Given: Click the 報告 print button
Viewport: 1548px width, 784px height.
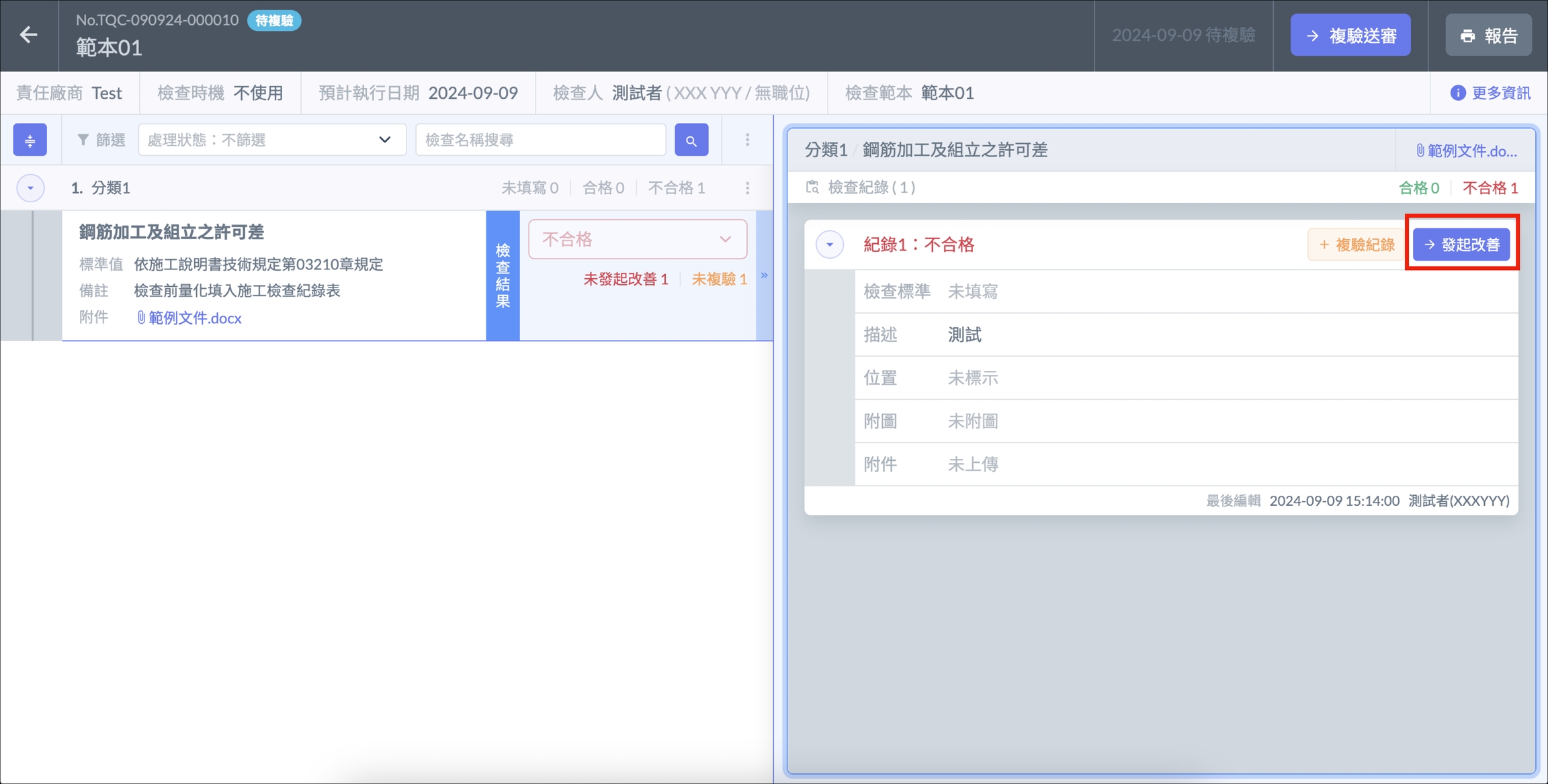Looking at the screenshot, I should 1488,35.
